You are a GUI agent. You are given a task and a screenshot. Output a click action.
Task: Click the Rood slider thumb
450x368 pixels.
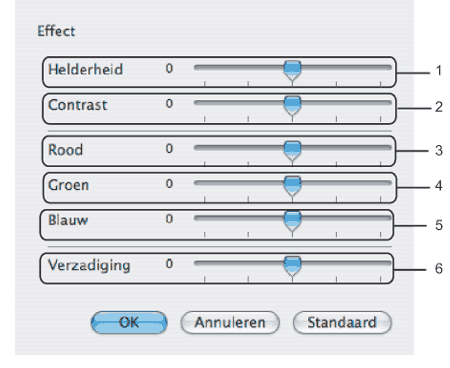click(x=292, y=151)
